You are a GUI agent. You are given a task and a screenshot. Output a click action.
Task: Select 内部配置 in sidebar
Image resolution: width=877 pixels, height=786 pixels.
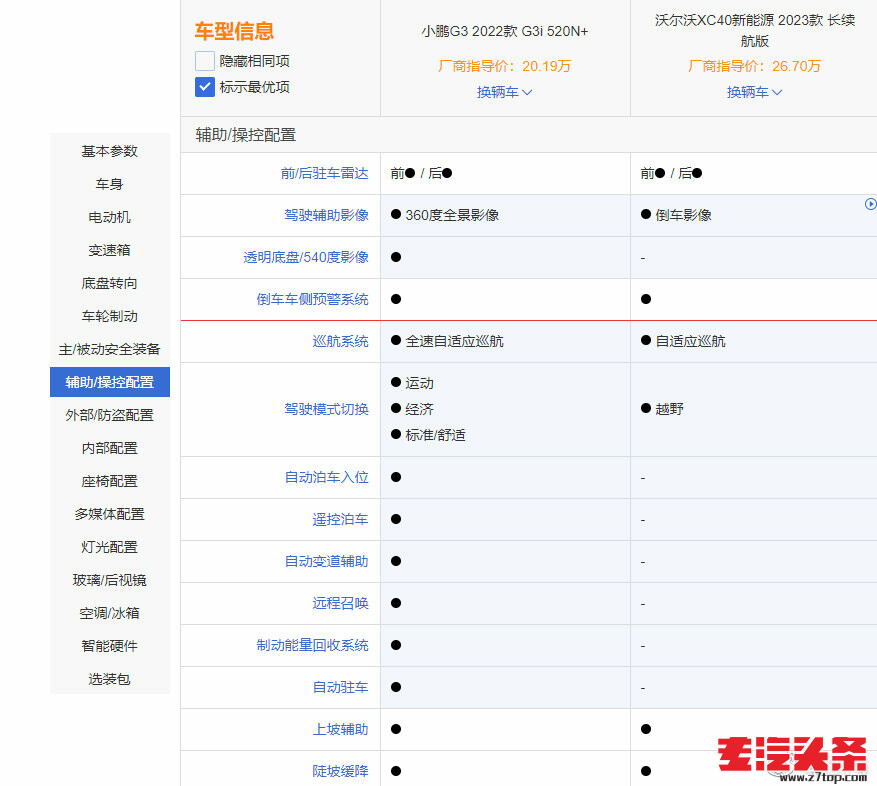click(x=110, y=448)
